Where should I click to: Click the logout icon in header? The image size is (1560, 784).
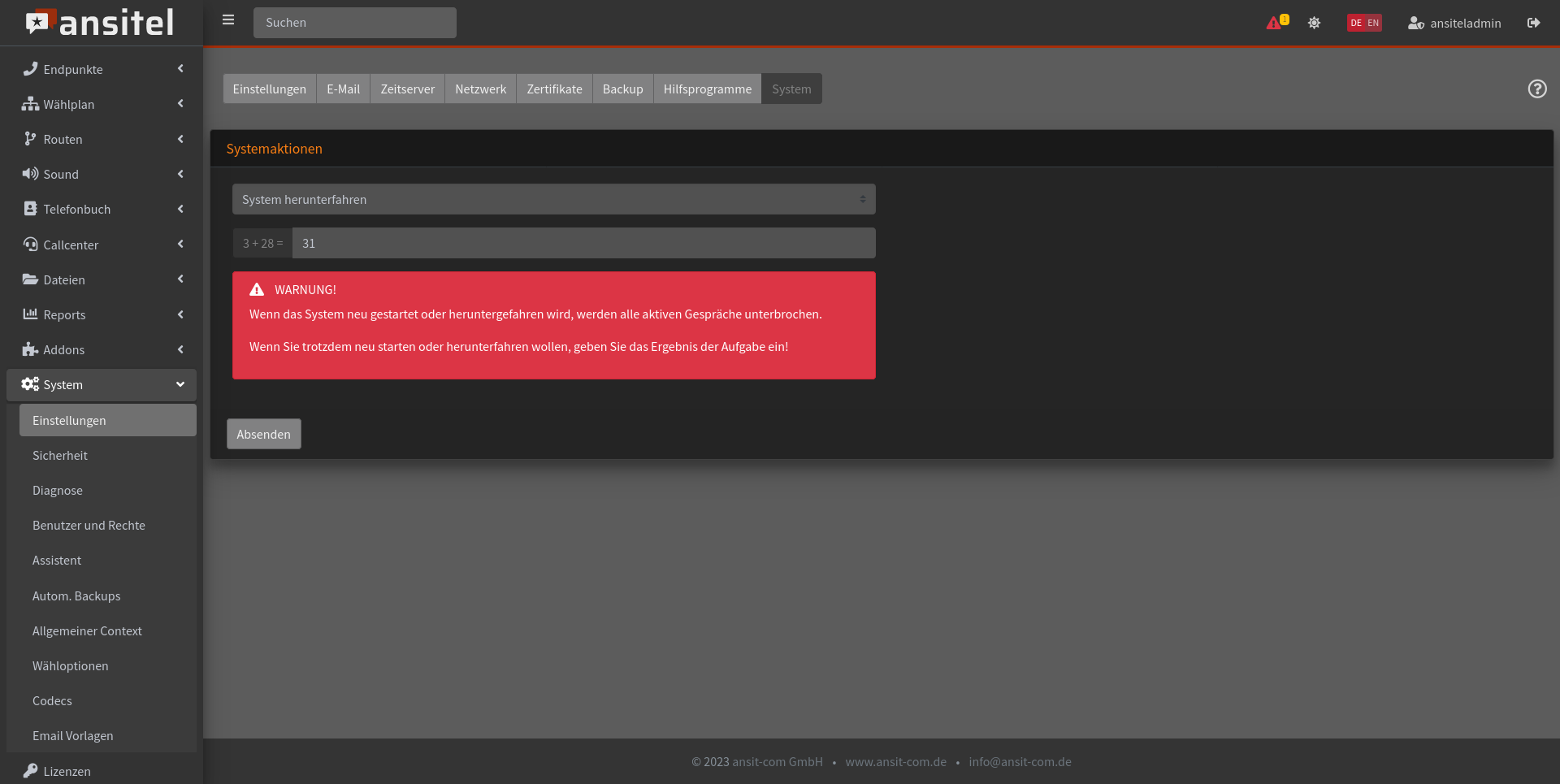tap(1533, 23)
